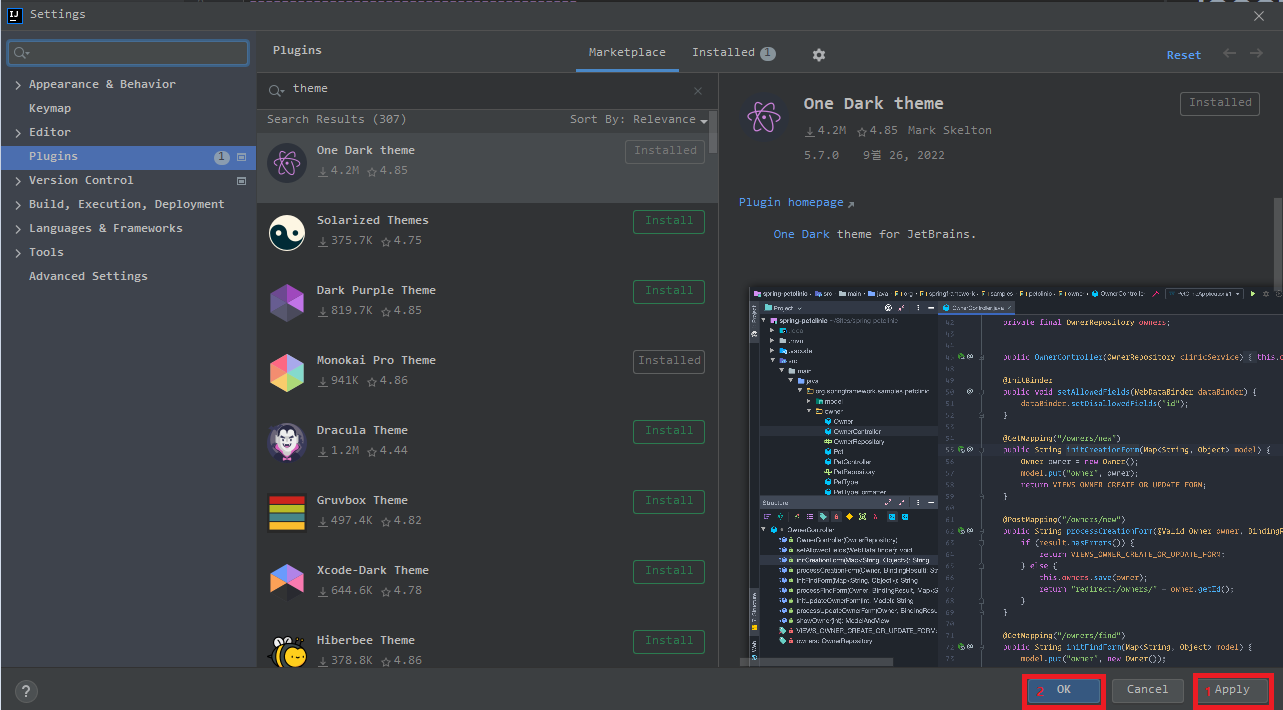The height and width of the screenshot is (710, 1283).
Task: Click Installed button for Monokai Pro Theme
Action: click(x=669, y=361)
